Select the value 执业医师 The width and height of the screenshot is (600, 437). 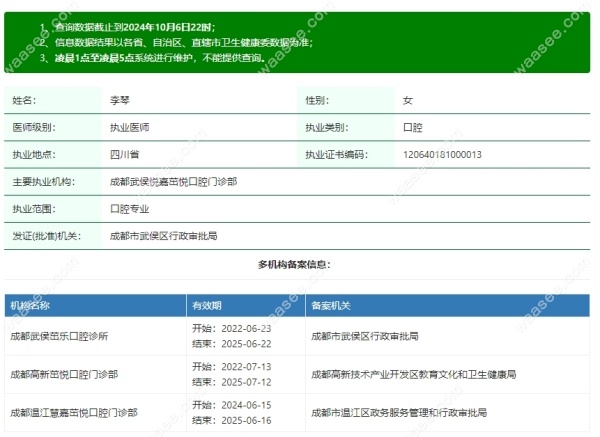(x=130, y=127)
